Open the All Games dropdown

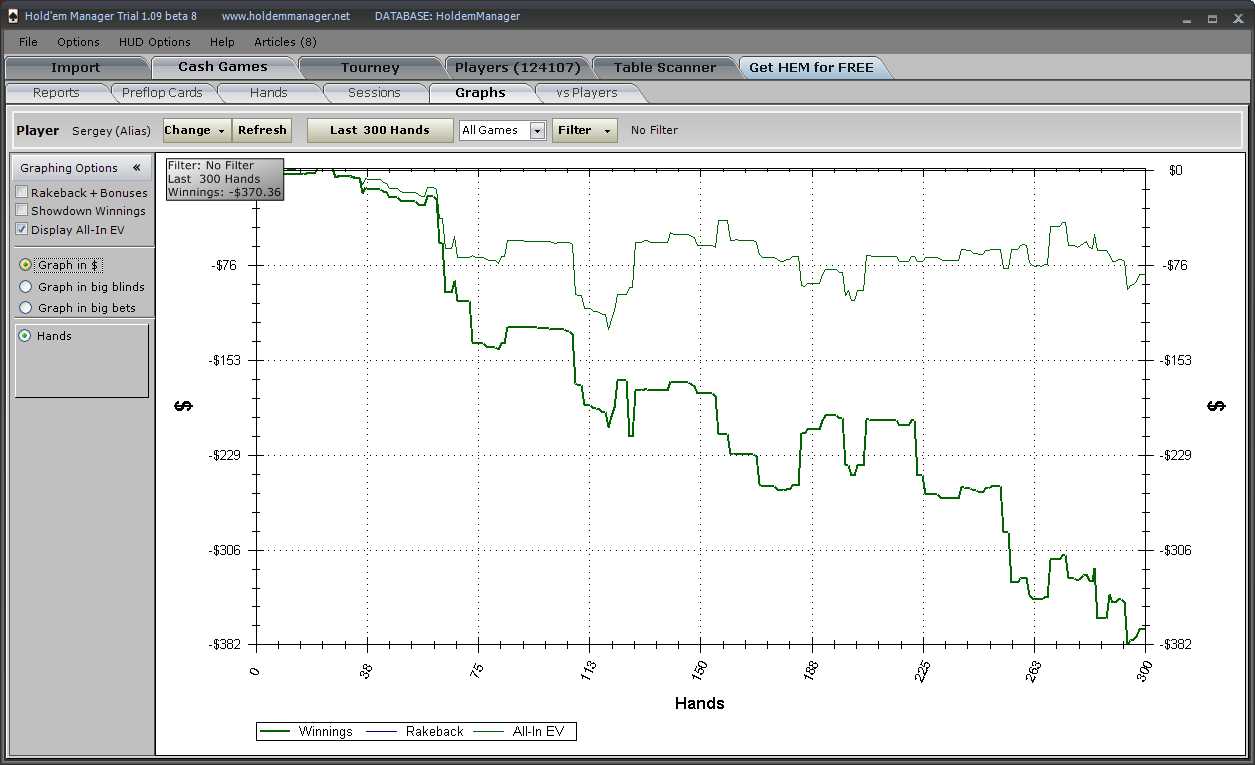537,131
